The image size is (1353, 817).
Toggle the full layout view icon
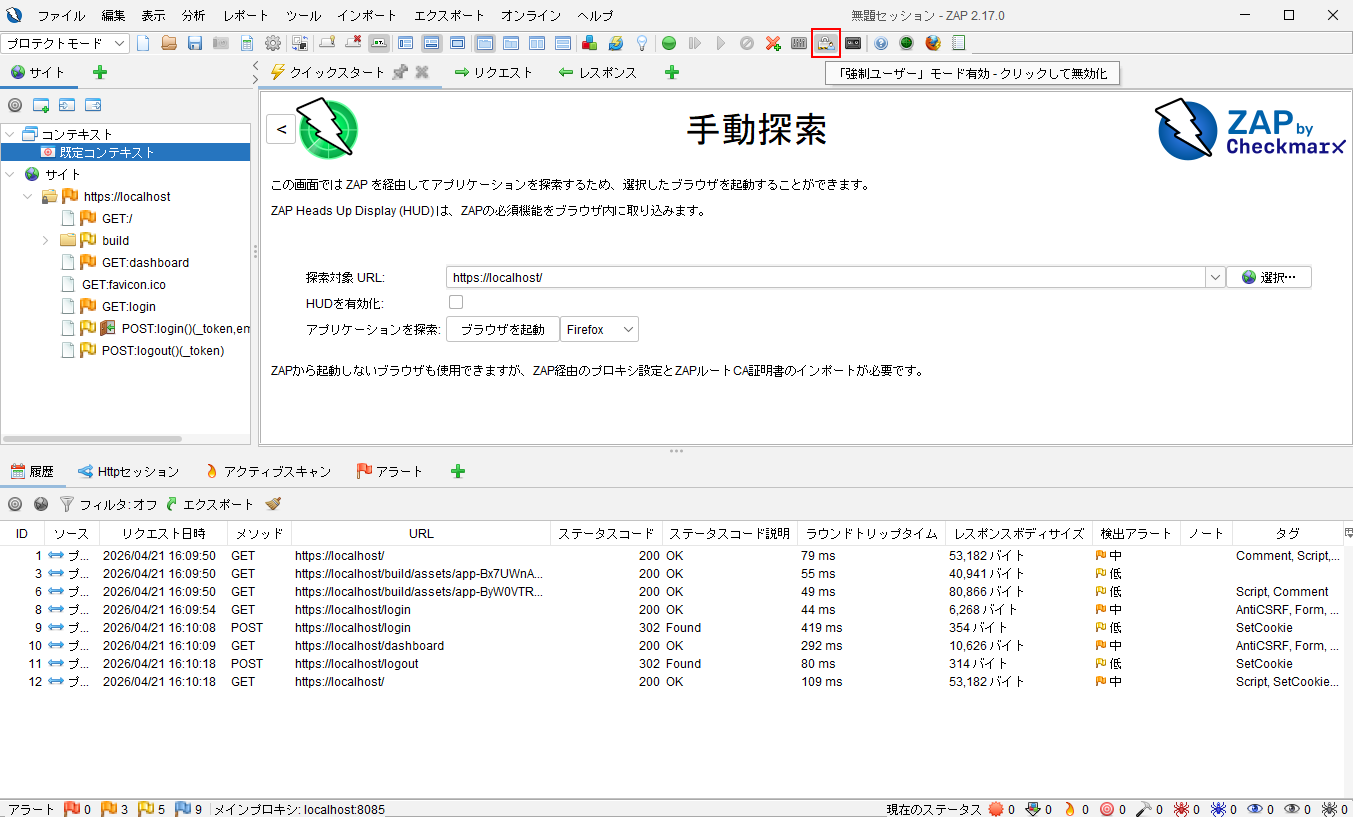pos(457,43)
